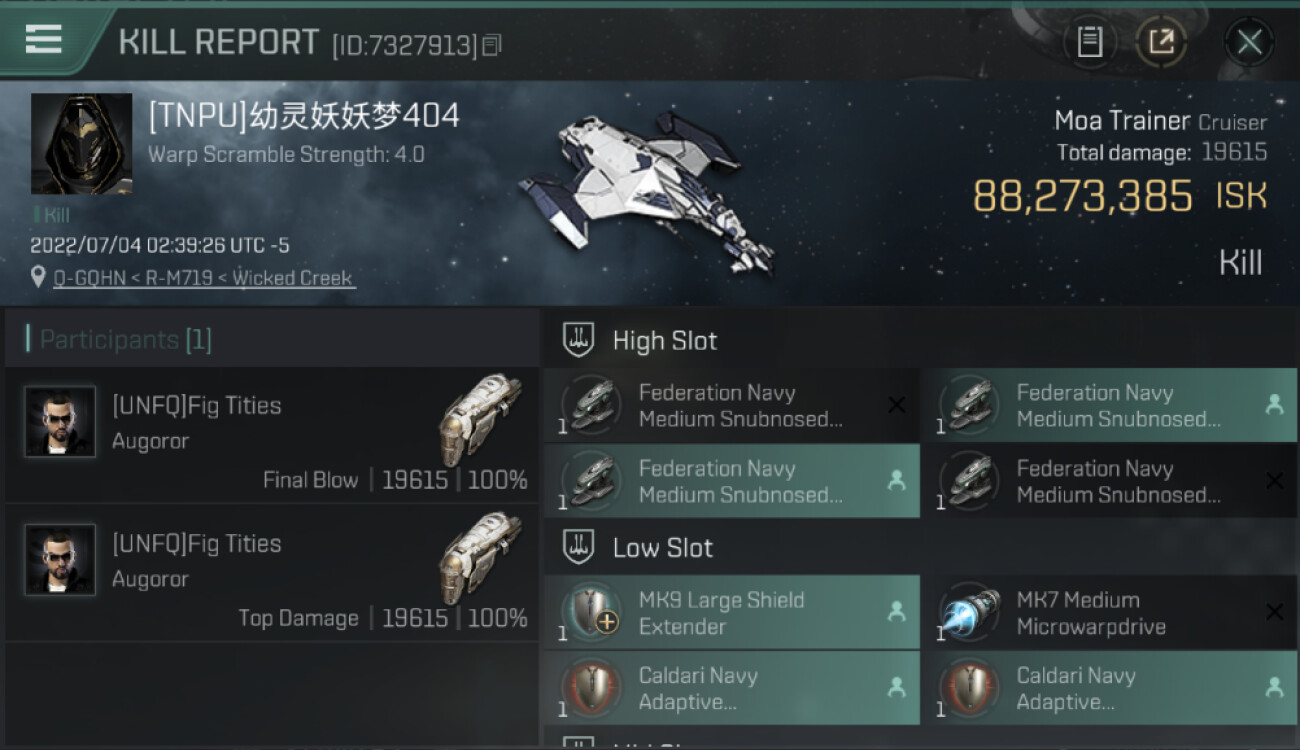Open Augoror ship icon of Final Blow
Screen dimensions: 1300x750
click(x=481, y=419)
